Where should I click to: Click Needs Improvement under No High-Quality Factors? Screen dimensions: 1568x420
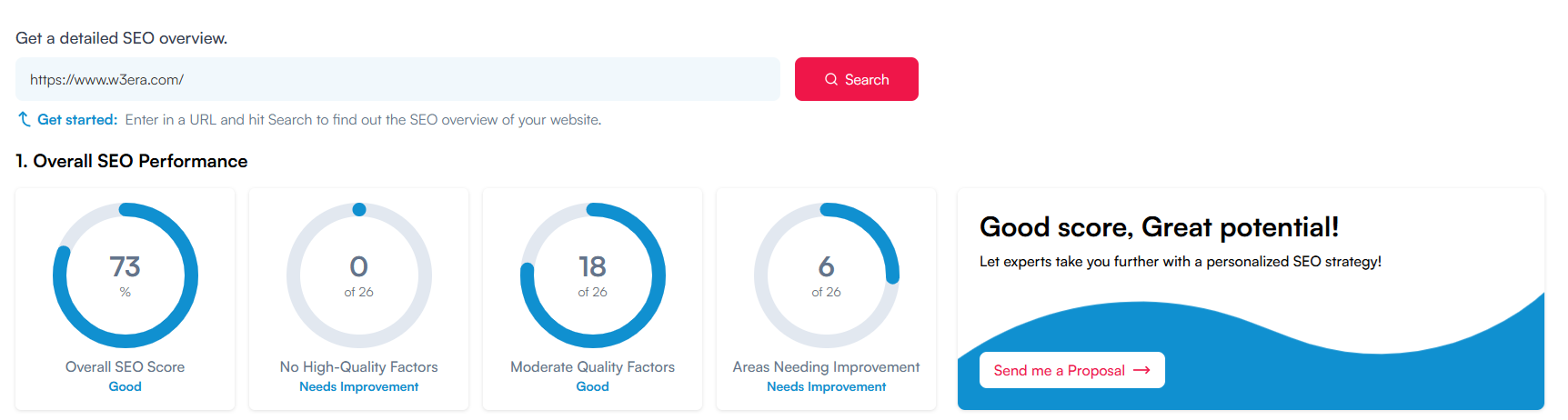pyautogui.click(x=359, y=386)
